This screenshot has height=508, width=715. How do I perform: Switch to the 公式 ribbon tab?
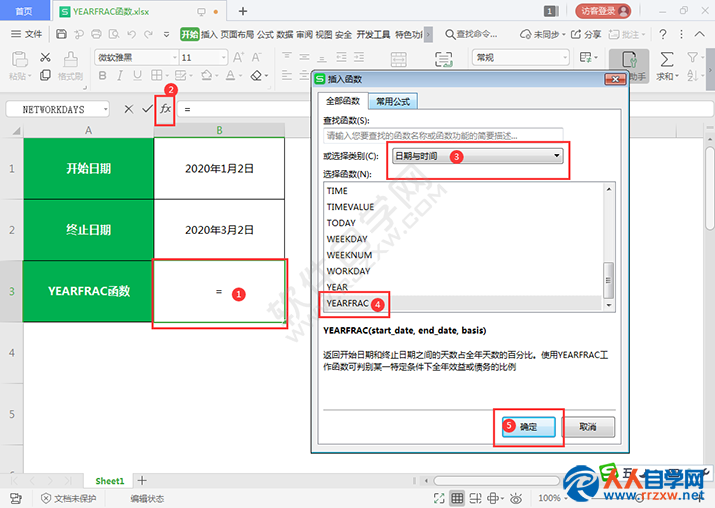(x=265, y=34)
